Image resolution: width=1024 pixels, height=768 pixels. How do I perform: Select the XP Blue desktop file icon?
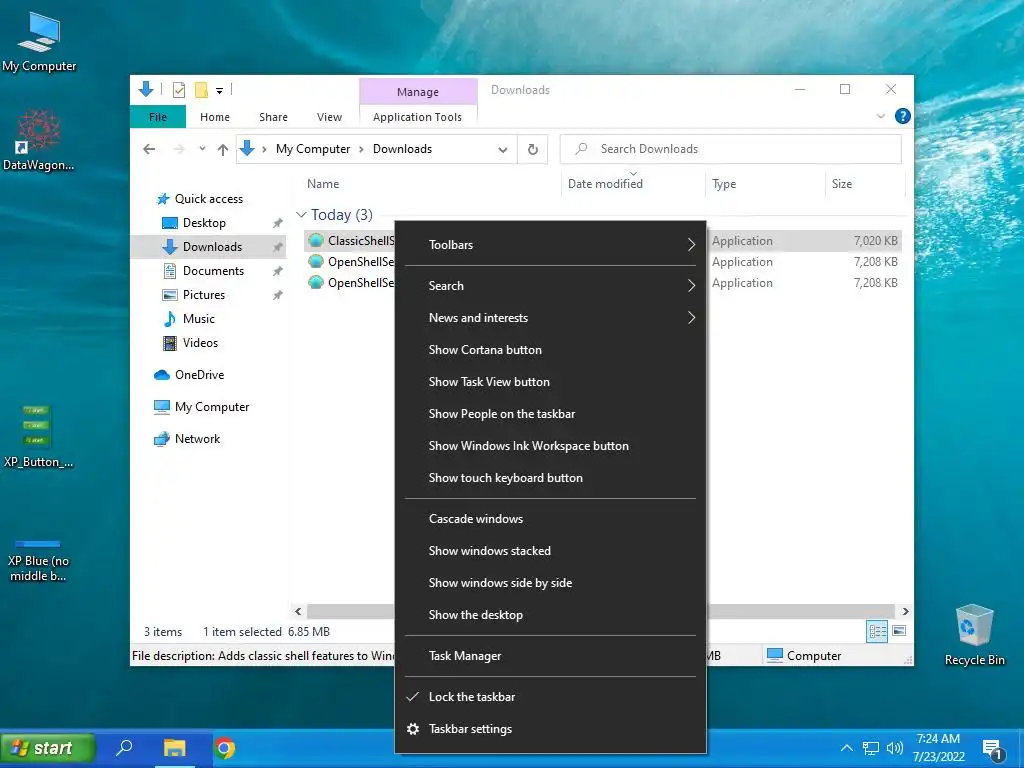(38, 560)
